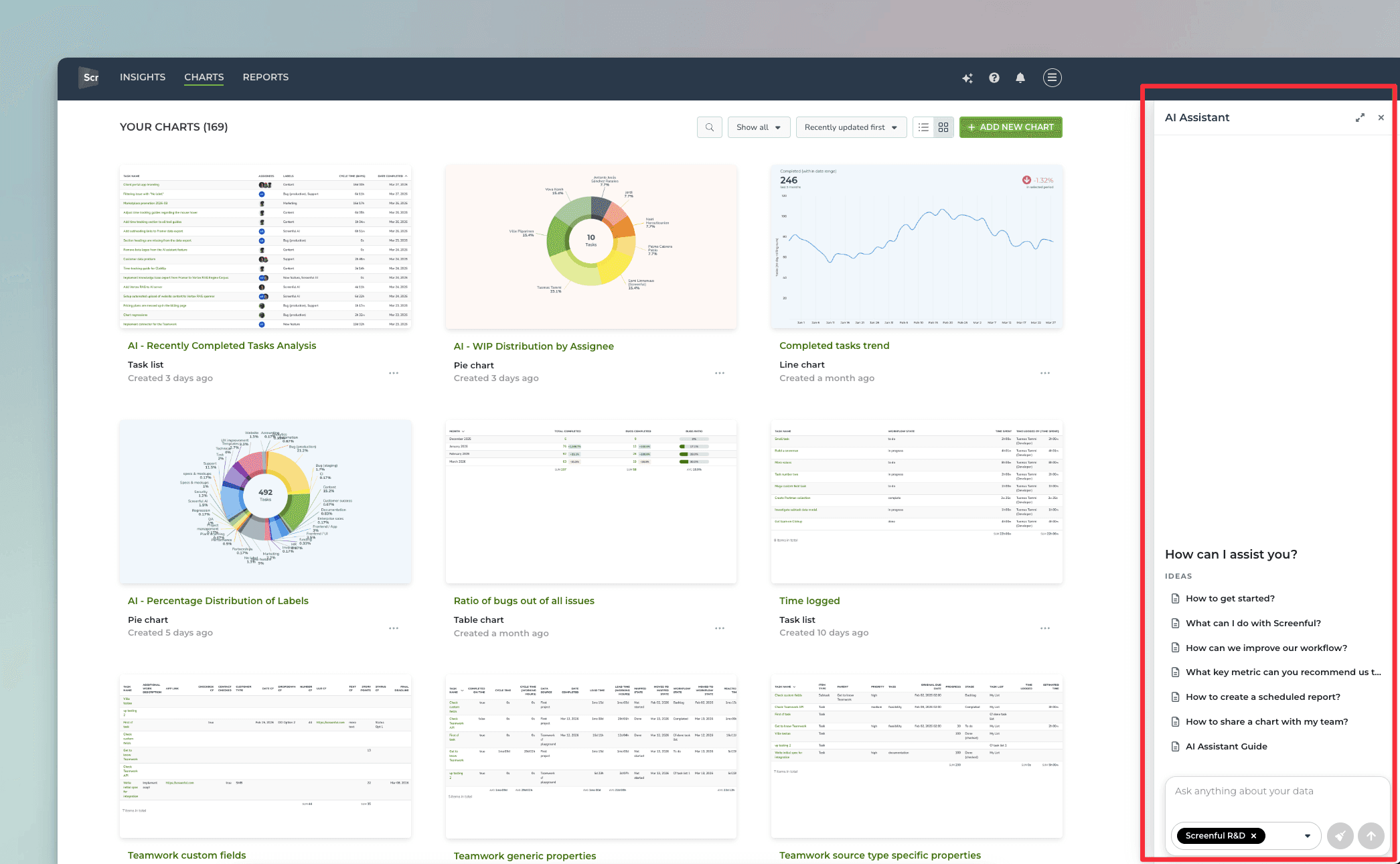Remove the Screenful R&D tag
1400x864 pixels.
(1253, 836)
